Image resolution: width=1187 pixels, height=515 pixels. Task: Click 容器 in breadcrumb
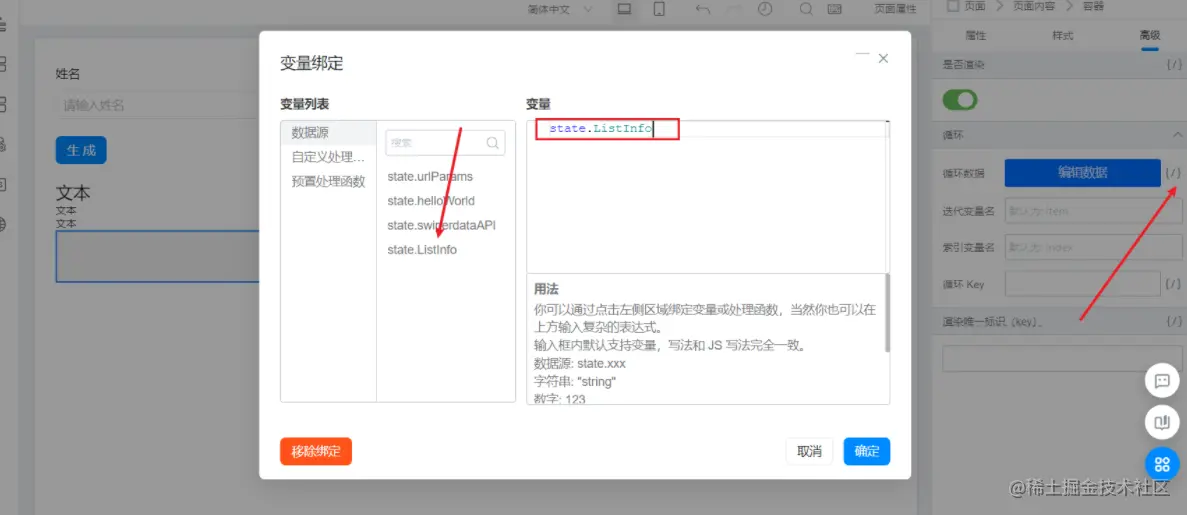[1094, 6]
